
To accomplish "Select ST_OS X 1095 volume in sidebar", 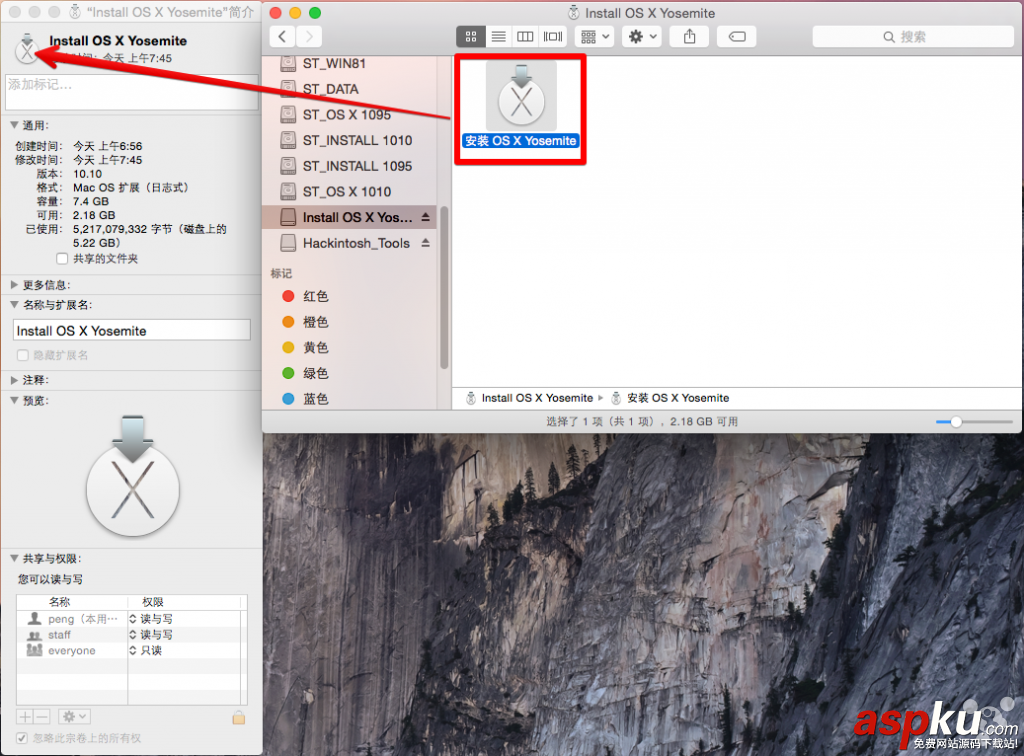I will point(349,114).
